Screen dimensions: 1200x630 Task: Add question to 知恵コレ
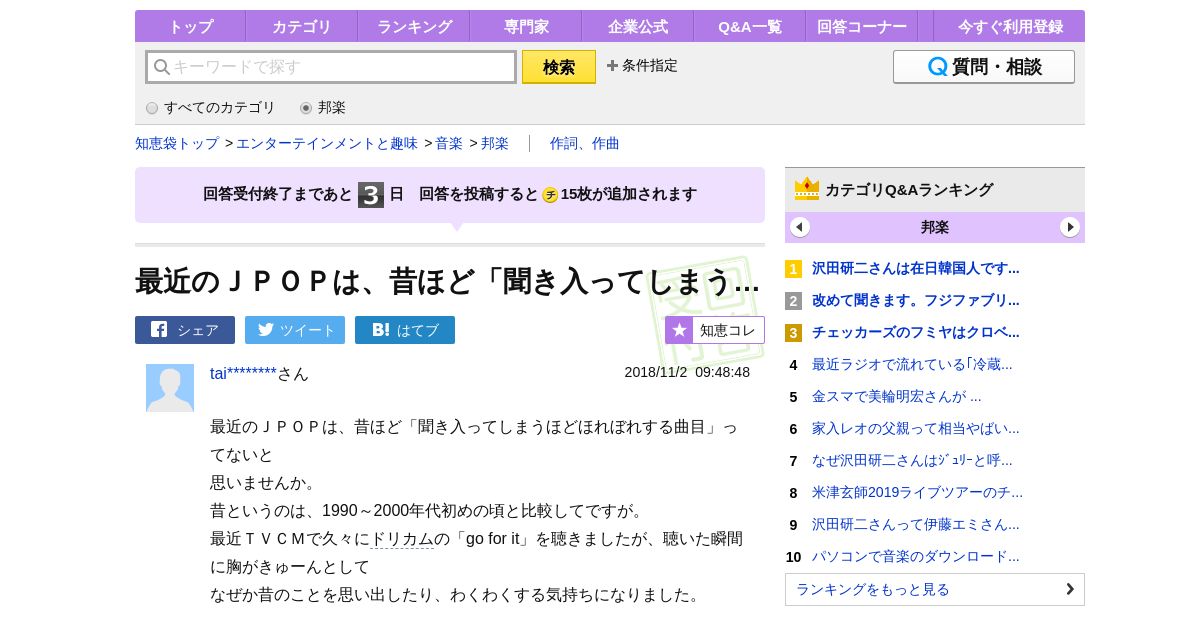(x=715, y=330)
